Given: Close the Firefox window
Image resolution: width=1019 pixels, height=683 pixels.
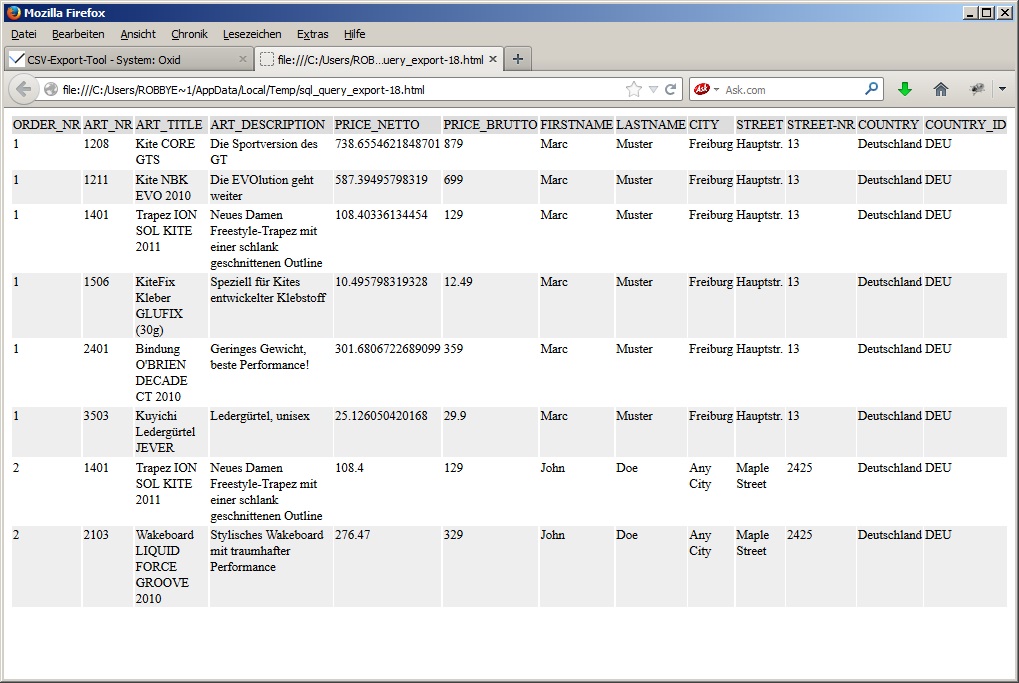Looking at the screenshot, I should (1004, 12).
